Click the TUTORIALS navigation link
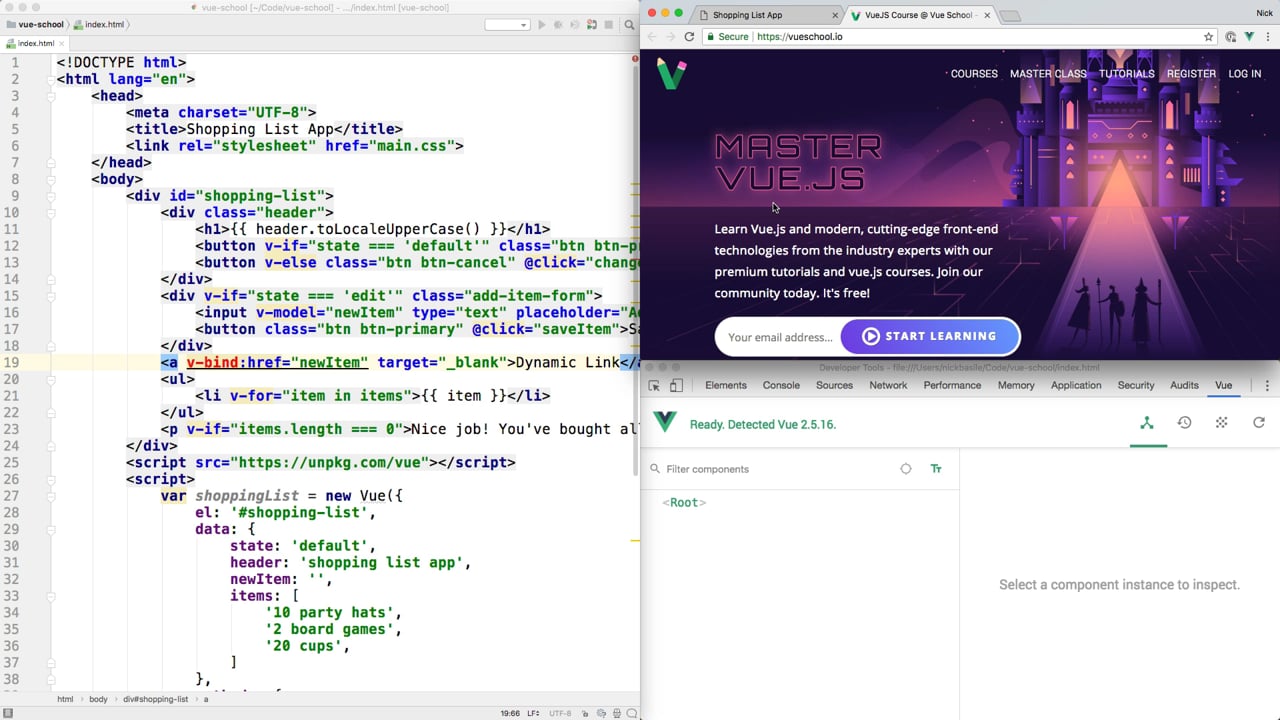Screen dimensions: 1280x720 [1127, 74]
